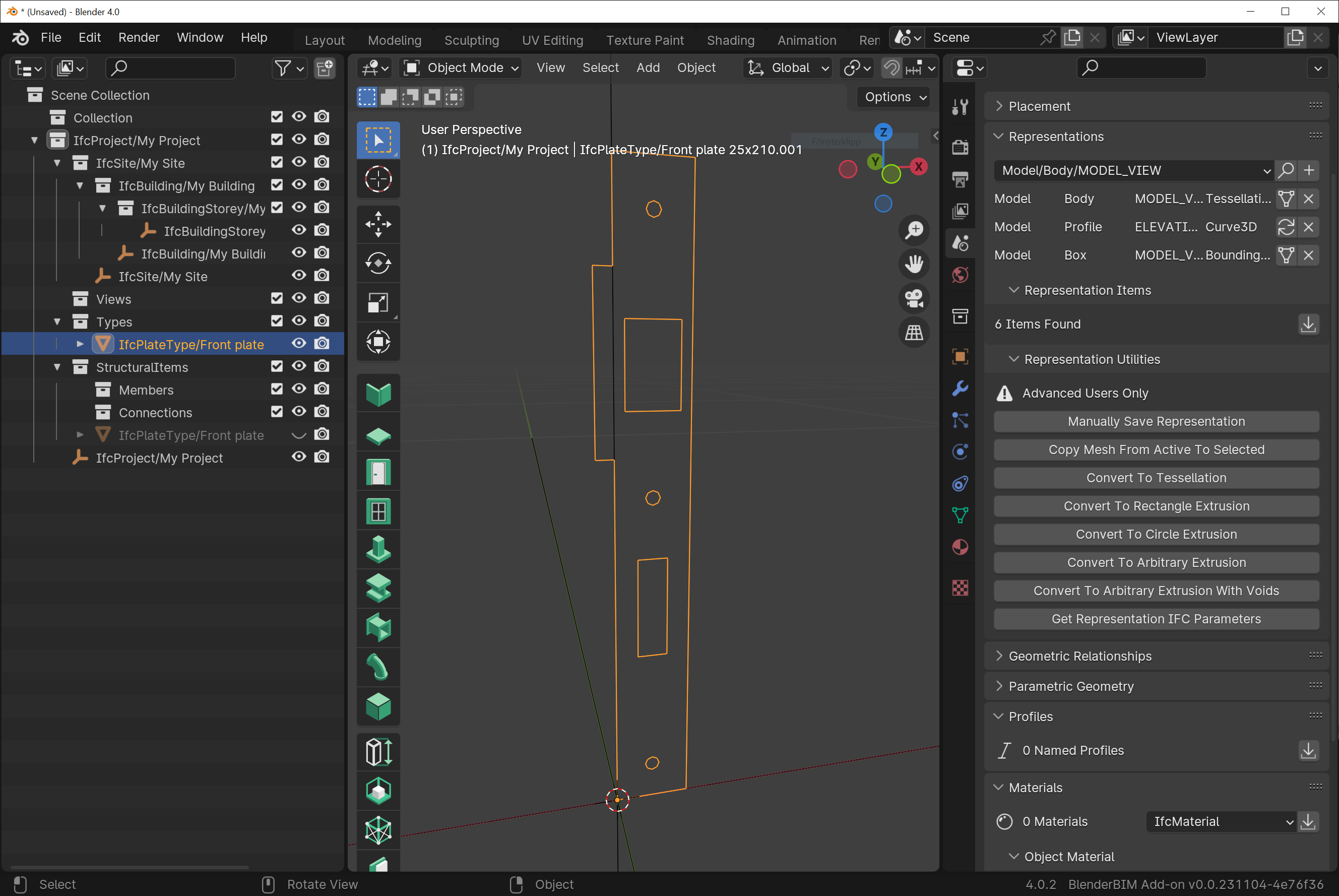
Task: Open the Render menu
Action: tap(139, 38)
